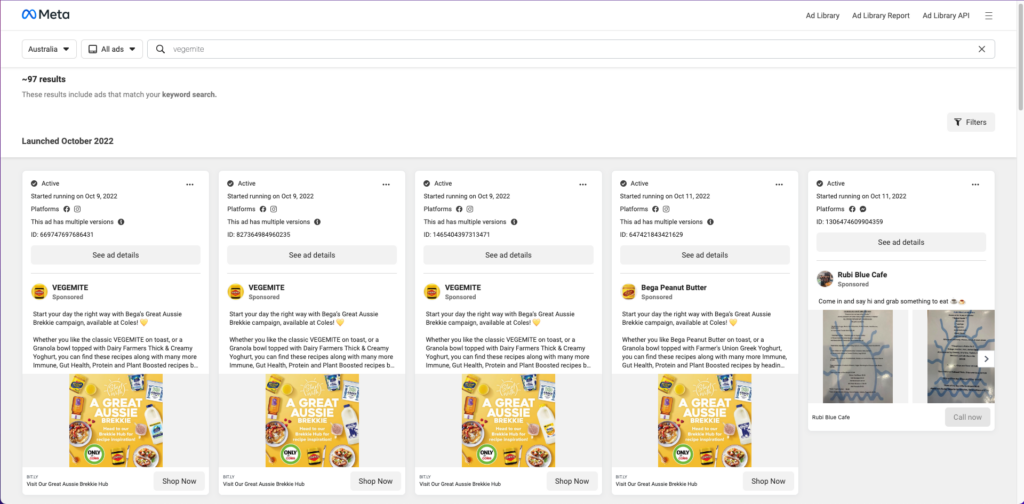Click Rubi Blue Cafe page name link
1024x504 pixels.
[x=862, y=275]
